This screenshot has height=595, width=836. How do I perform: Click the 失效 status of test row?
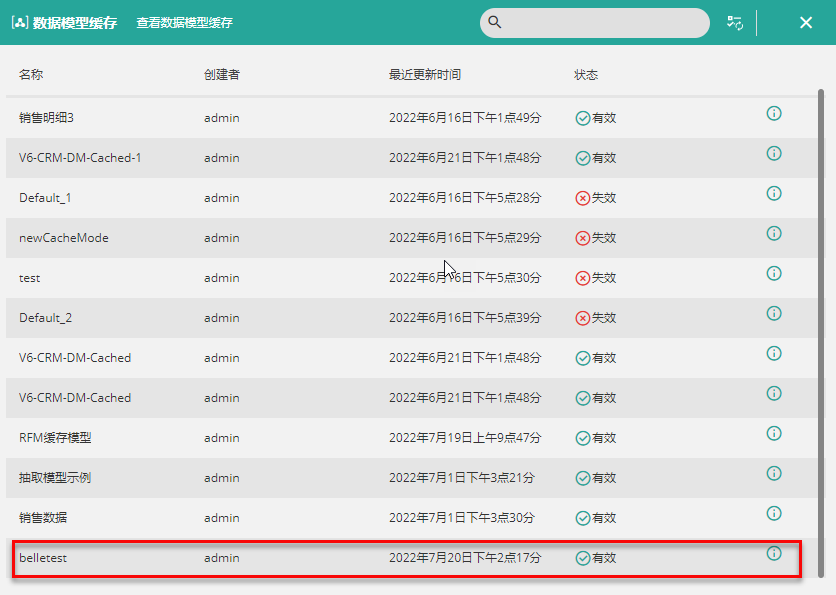click(596, 278)
